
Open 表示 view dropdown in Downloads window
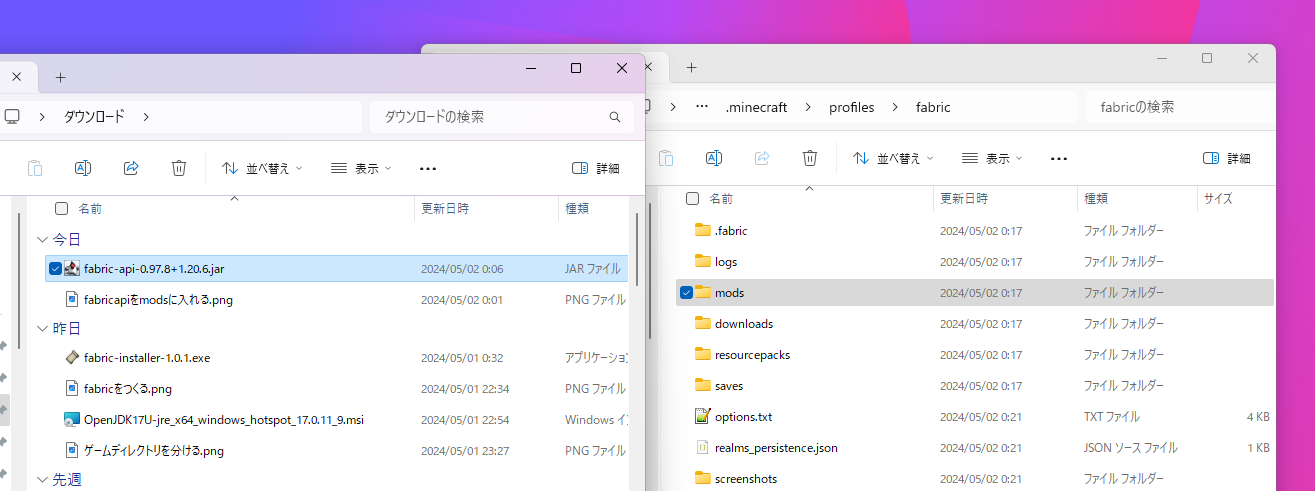[x=361, y=168]
